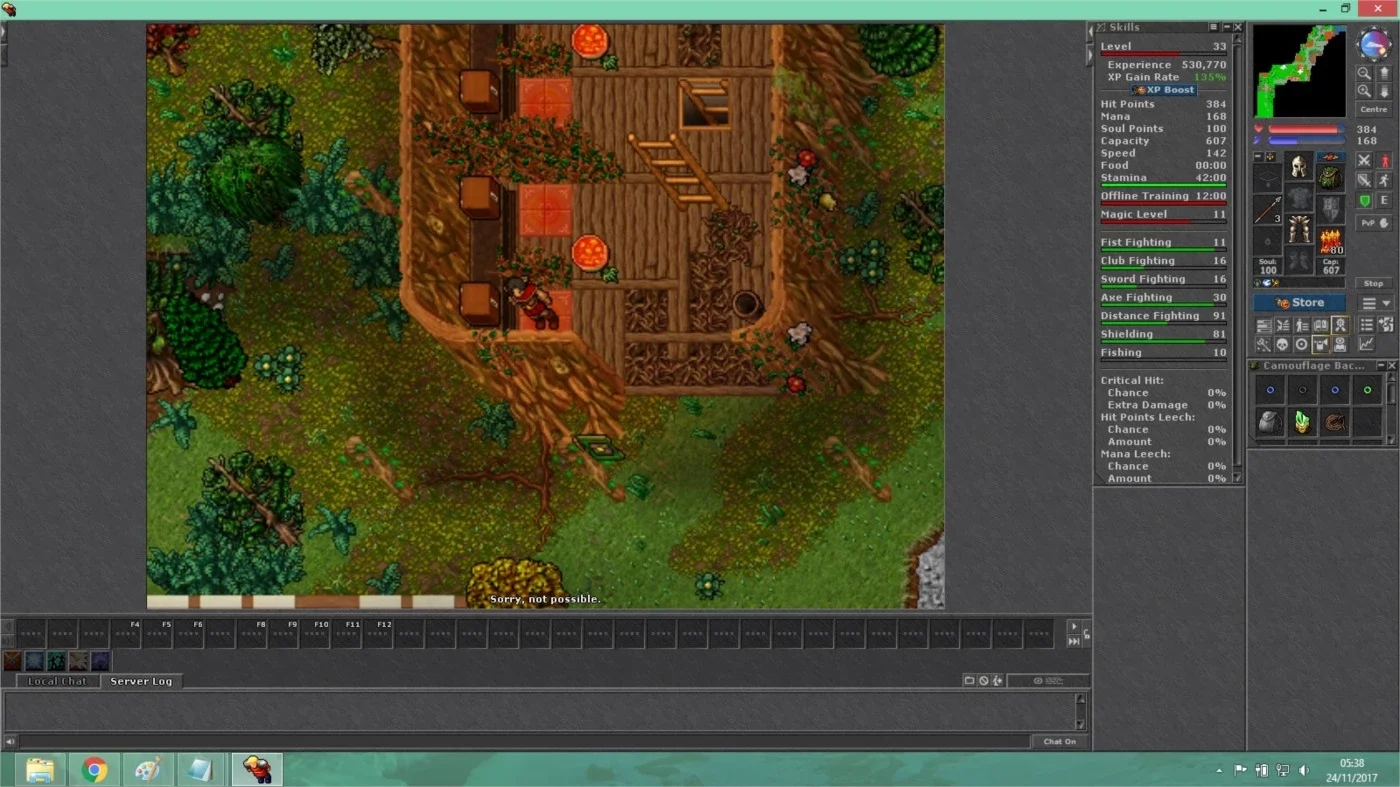
Task: Click the Stop button
Action: (1374, 283)
